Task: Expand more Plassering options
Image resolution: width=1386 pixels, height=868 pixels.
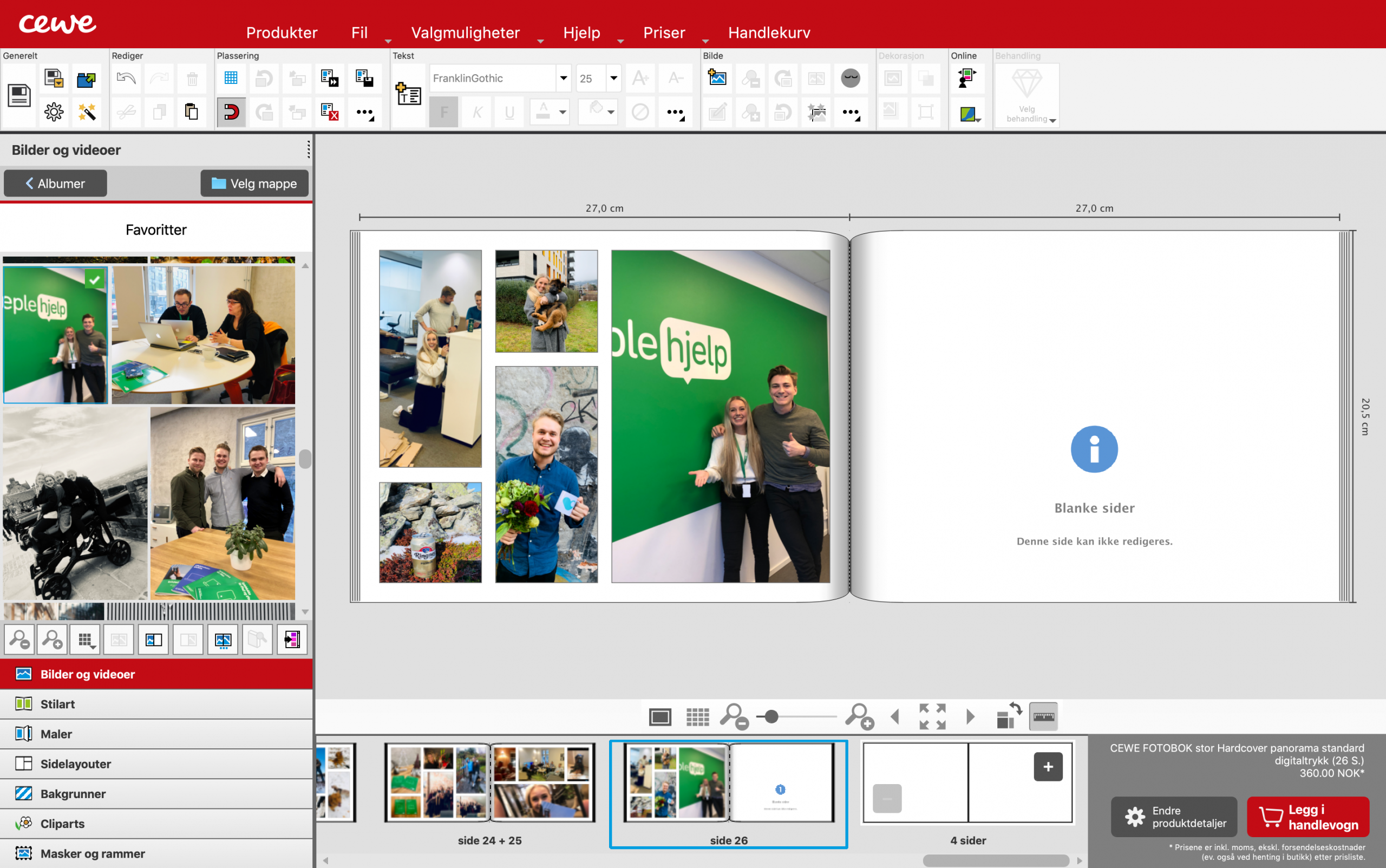Action: click(x=365, y=113)
